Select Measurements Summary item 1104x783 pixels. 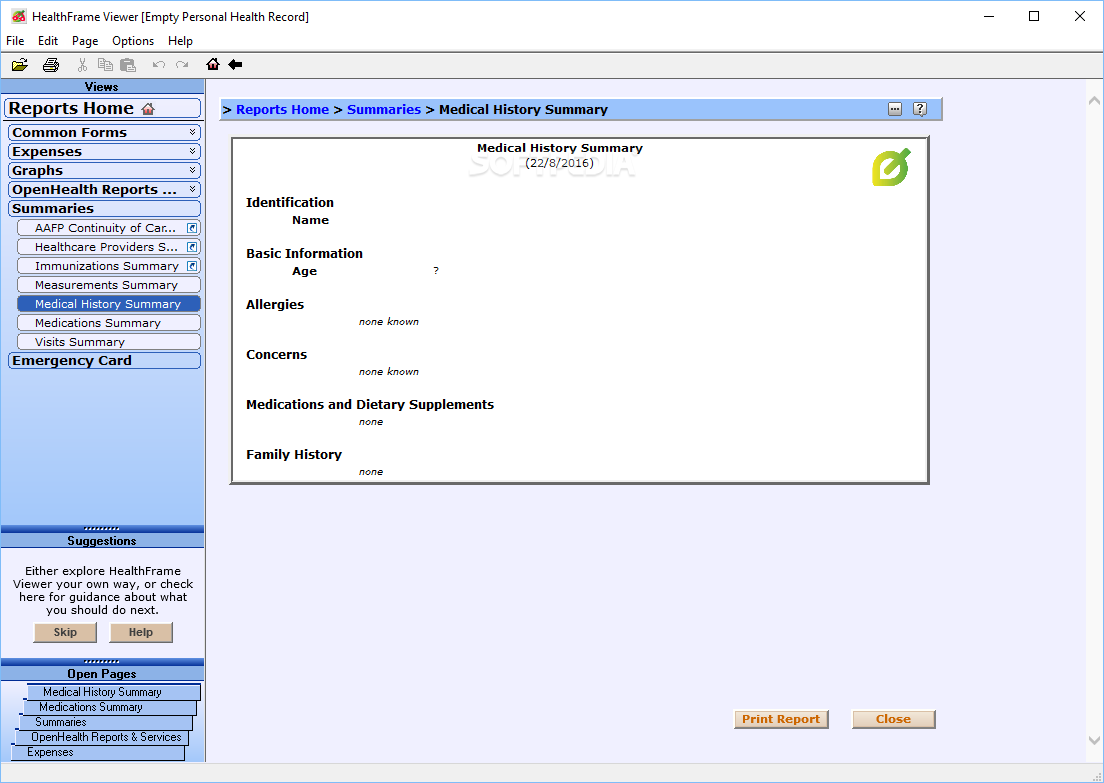108,285
